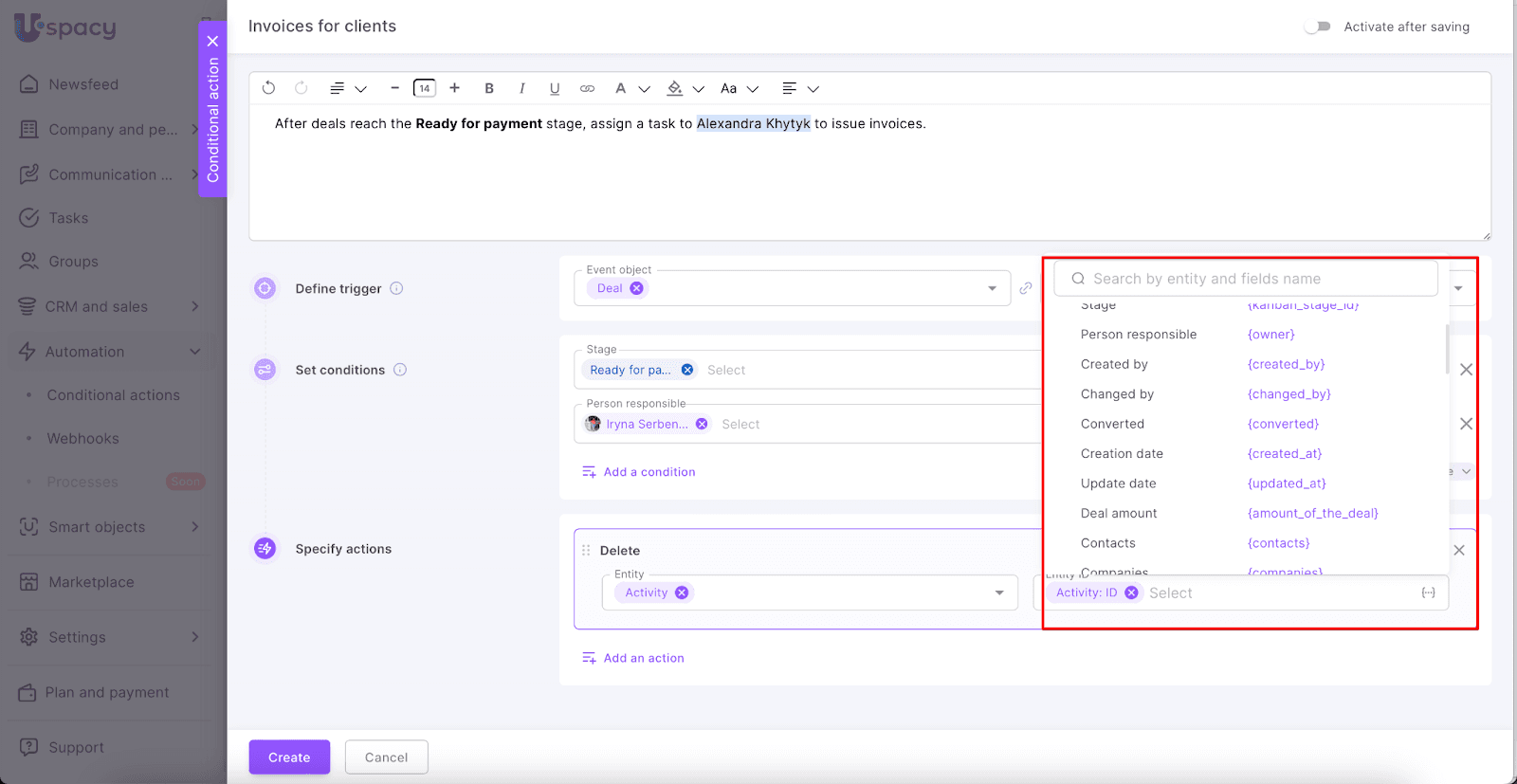
Task: Click info icon next to Define trigger
Action: [x=396, y=288]
